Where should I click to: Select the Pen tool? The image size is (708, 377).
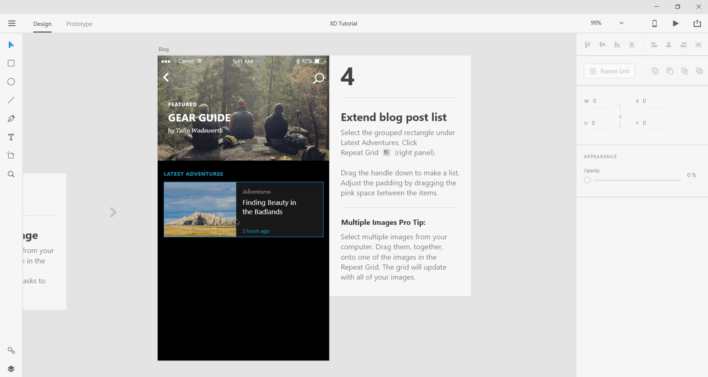click(11, 119)
